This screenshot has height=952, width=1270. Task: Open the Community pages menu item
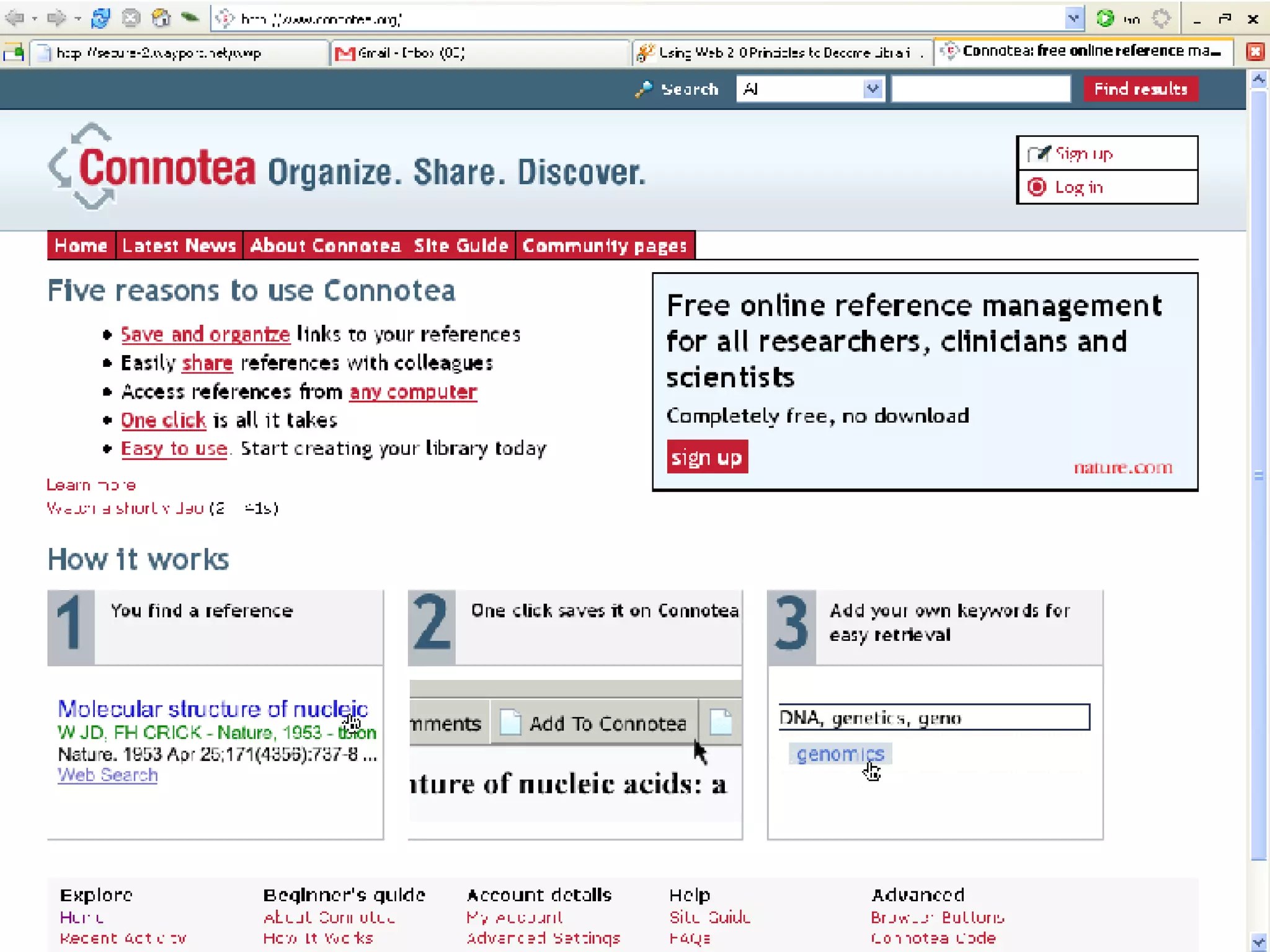(x=605, y=246)
